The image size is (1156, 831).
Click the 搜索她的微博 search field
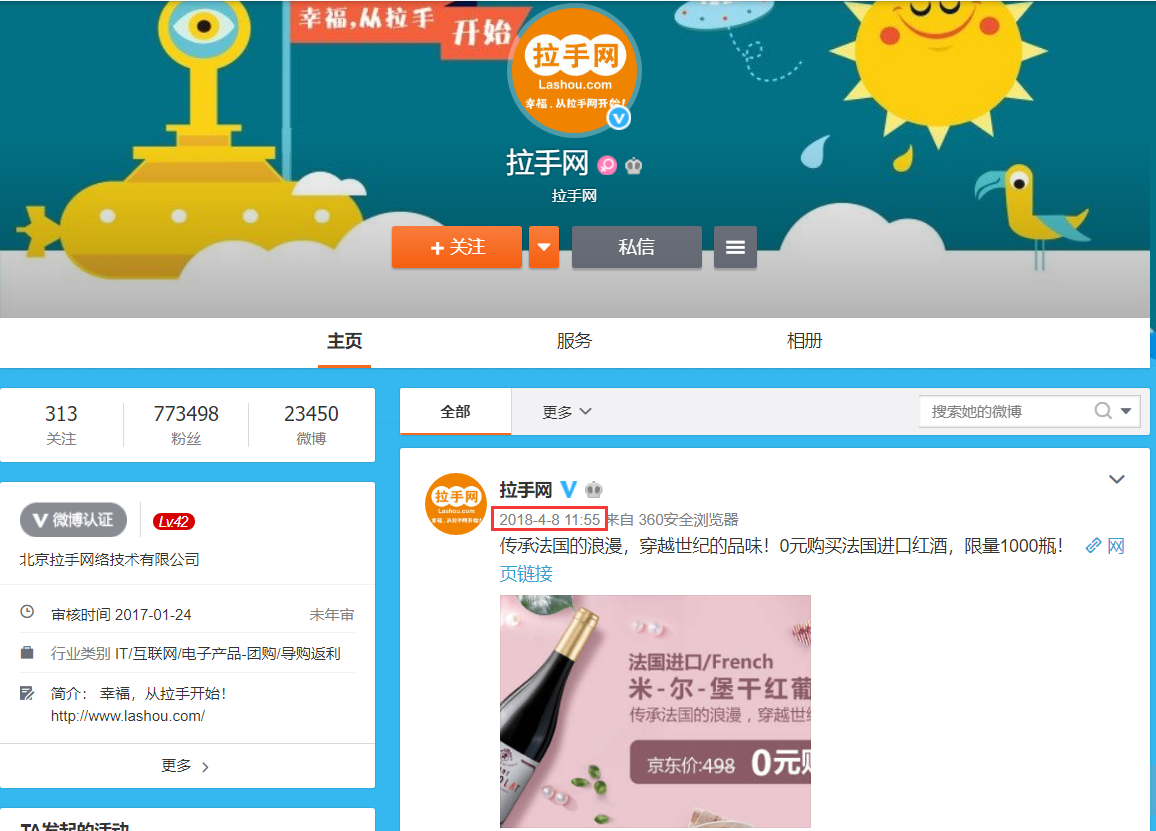tap(1006, 411)
